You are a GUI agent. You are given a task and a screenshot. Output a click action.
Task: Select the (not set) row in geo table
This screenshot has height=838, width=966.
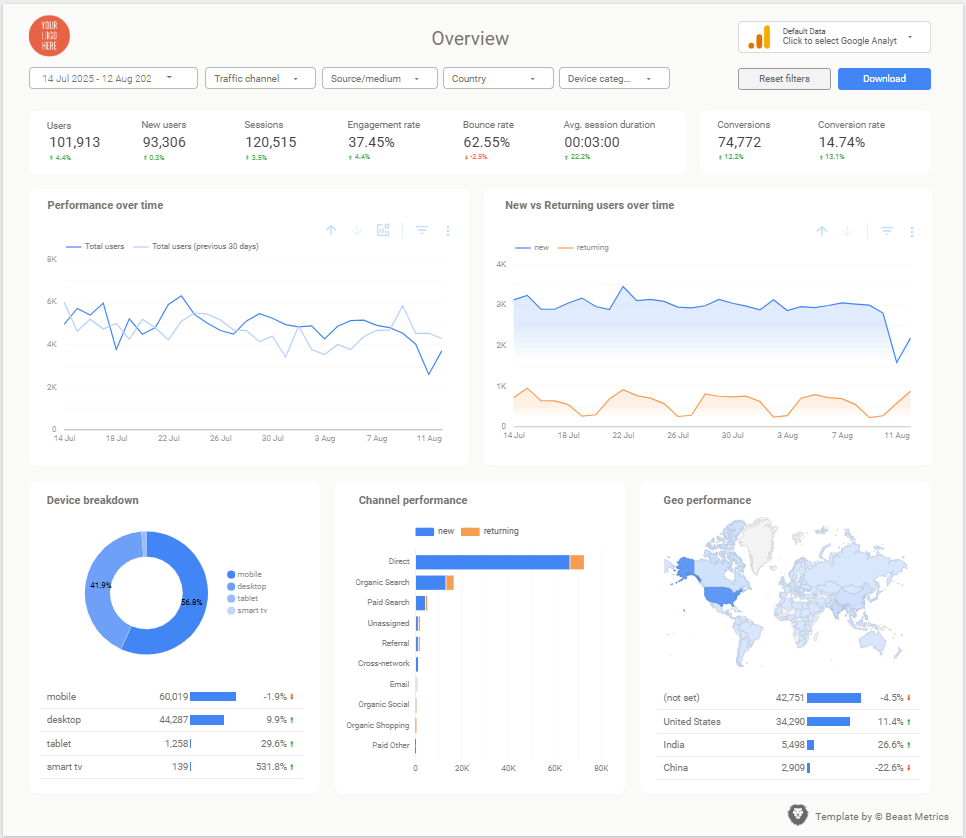pyautogui.click(x=788, y=698)
